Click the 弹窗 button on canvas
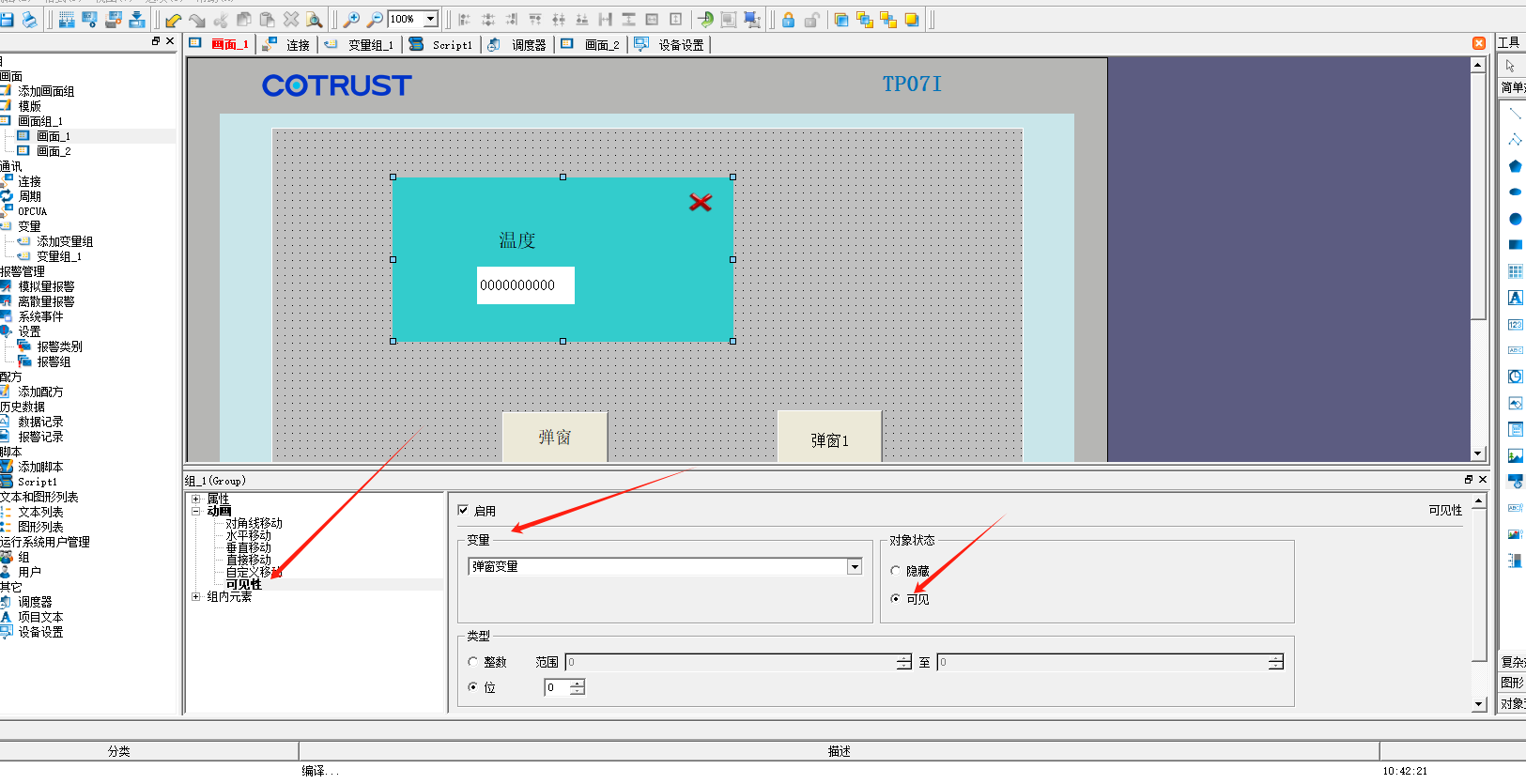The height and width of the screenshot is (784, 1526). 555,437
